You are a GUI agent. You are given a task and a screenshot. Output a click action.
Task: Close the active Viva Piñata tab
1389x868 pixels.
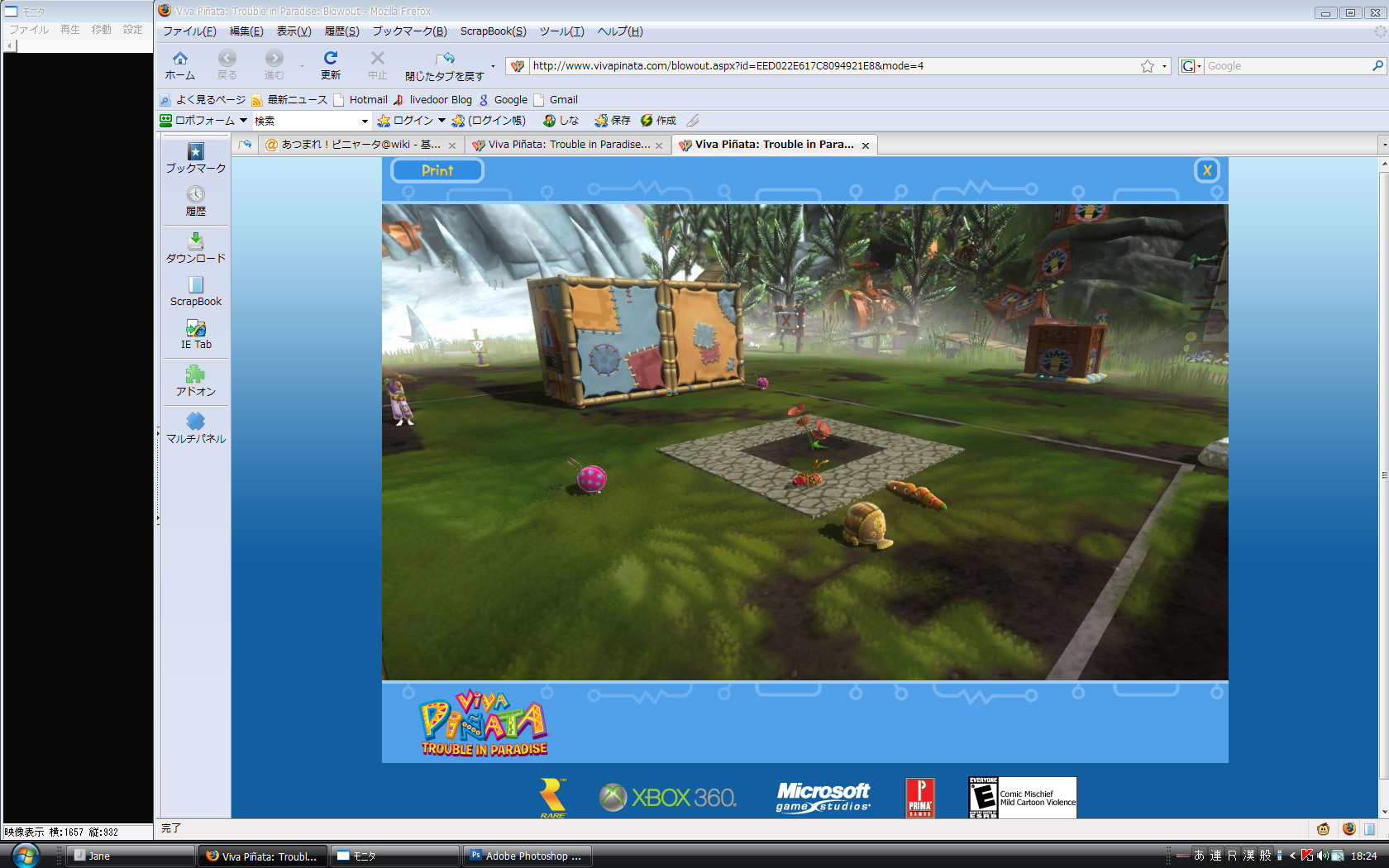pyautogui.click(x=866, y=145)
